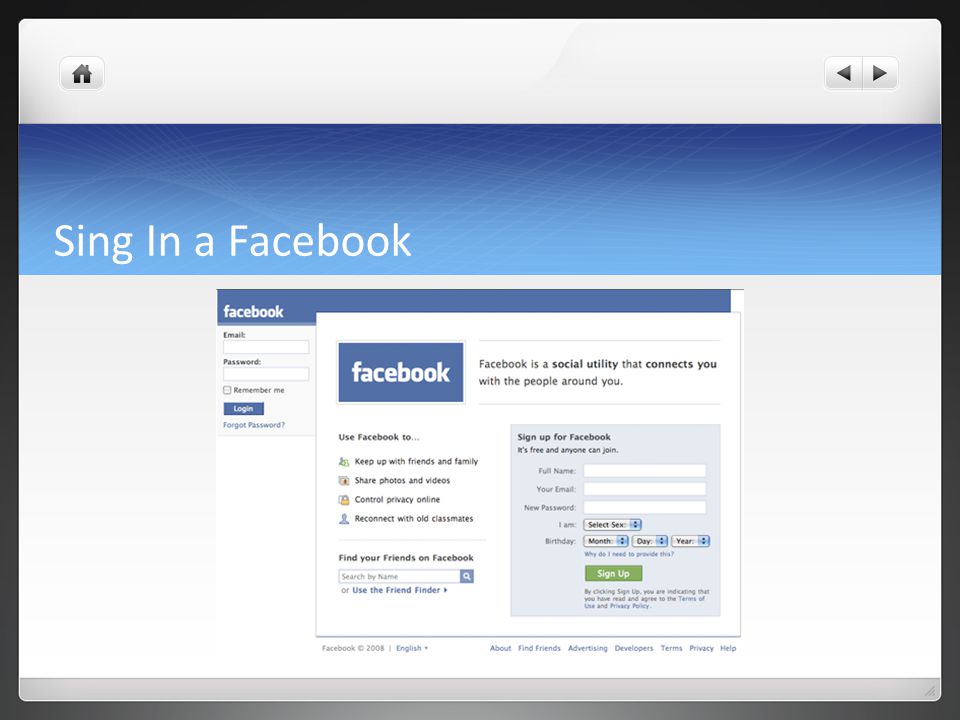Open the Terms footer link
This screenshot has width=960, height=720.
(671, 648)
